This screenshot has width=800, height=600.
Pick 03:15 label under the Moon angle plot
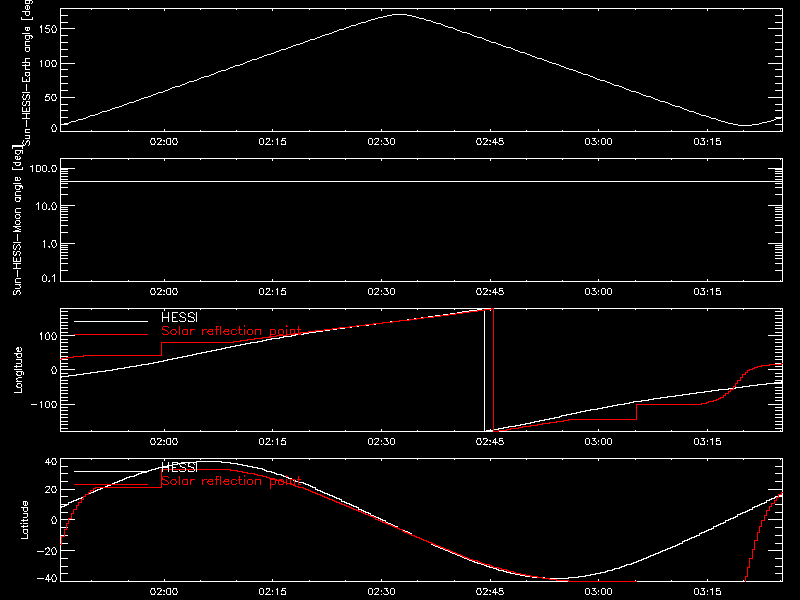707,292
